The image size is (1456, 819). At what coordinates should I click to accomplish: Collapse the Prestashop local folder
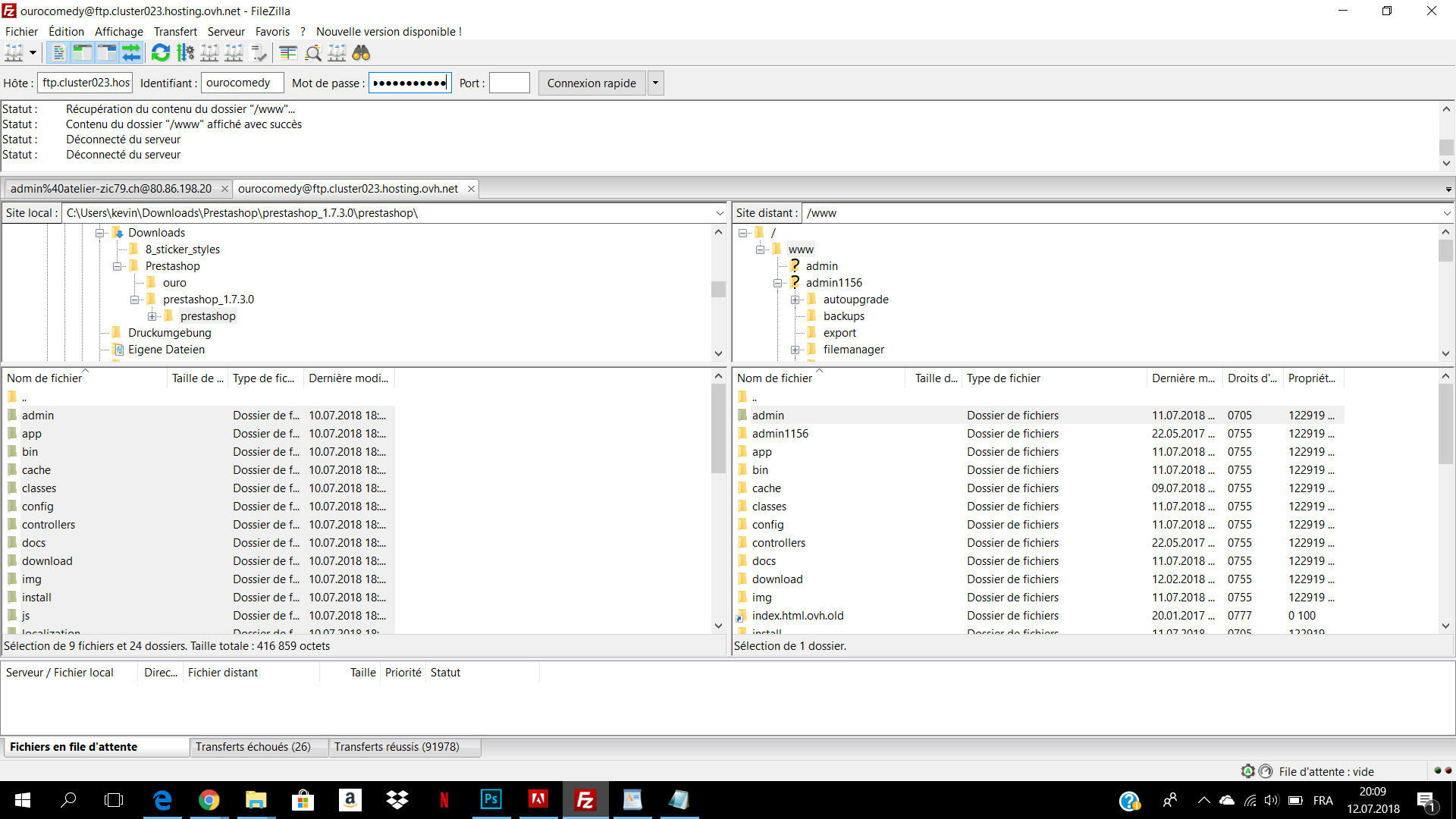[118, 266]
